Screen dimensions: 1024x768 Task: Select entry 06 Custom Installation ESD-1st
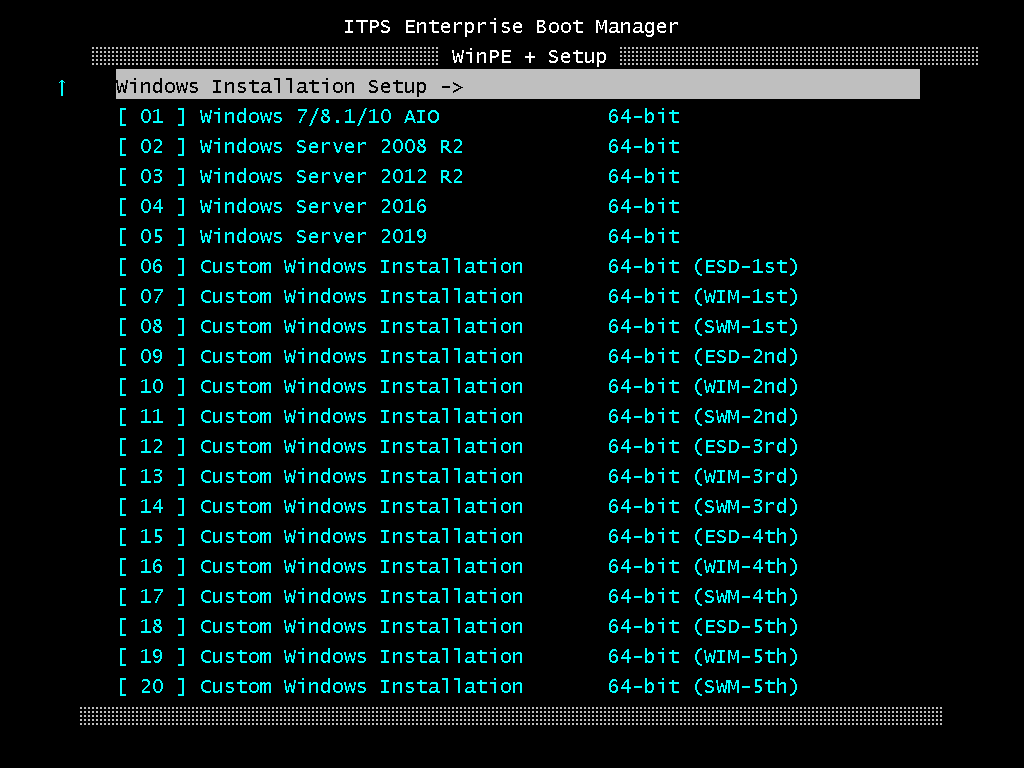[x=458, y=267]
